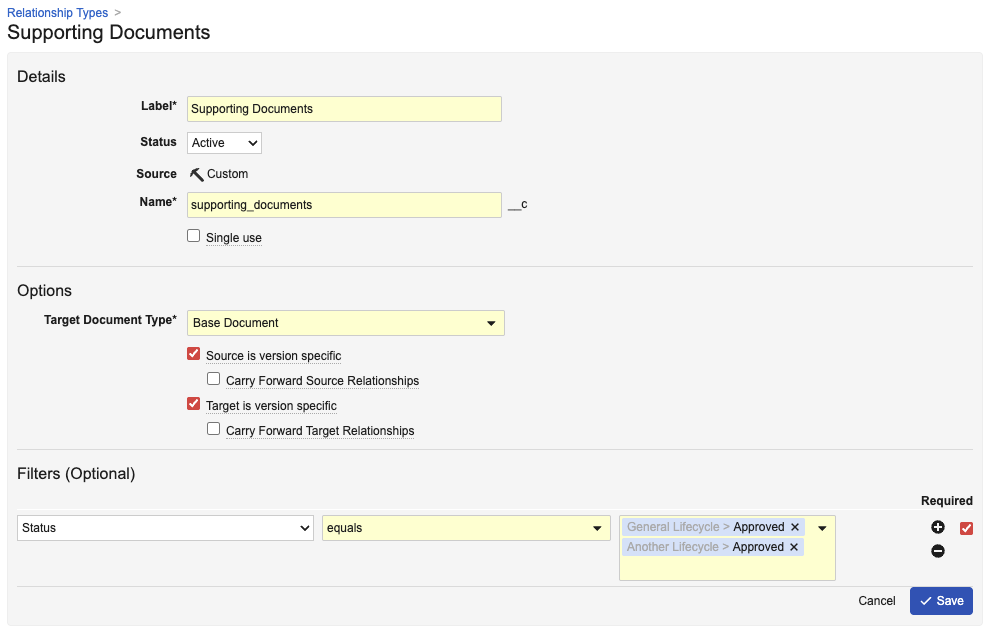990x634 pixels.
Task: Remove General Lifecycle Approved tag
Action: [795, 527]
